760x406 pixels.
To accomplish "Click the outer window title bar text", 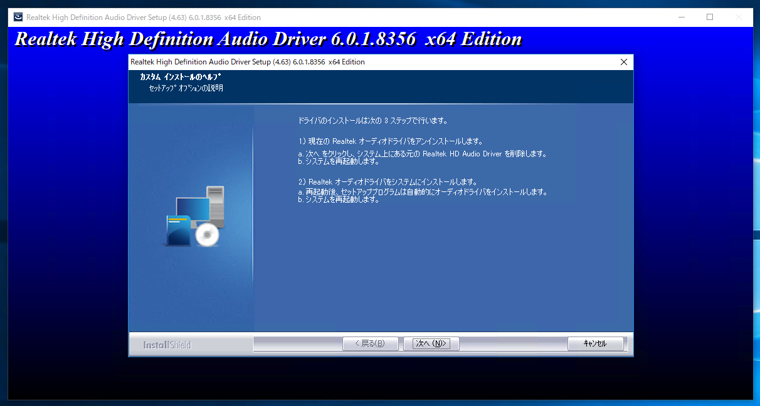I will pyautogui.click(x=143, y=17).
